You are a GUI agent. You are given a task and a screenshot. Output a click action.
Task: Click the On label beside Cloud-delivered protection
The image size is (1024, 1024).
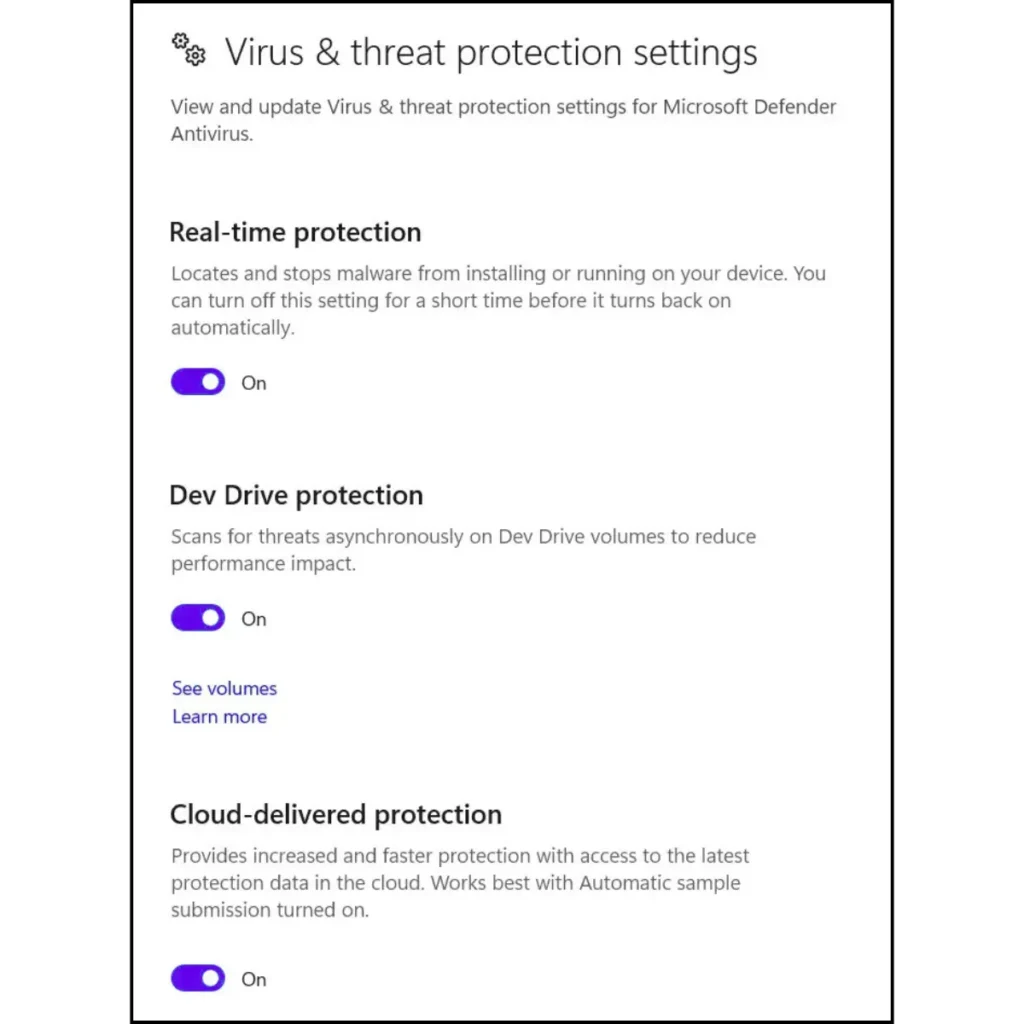pos(253,979)
